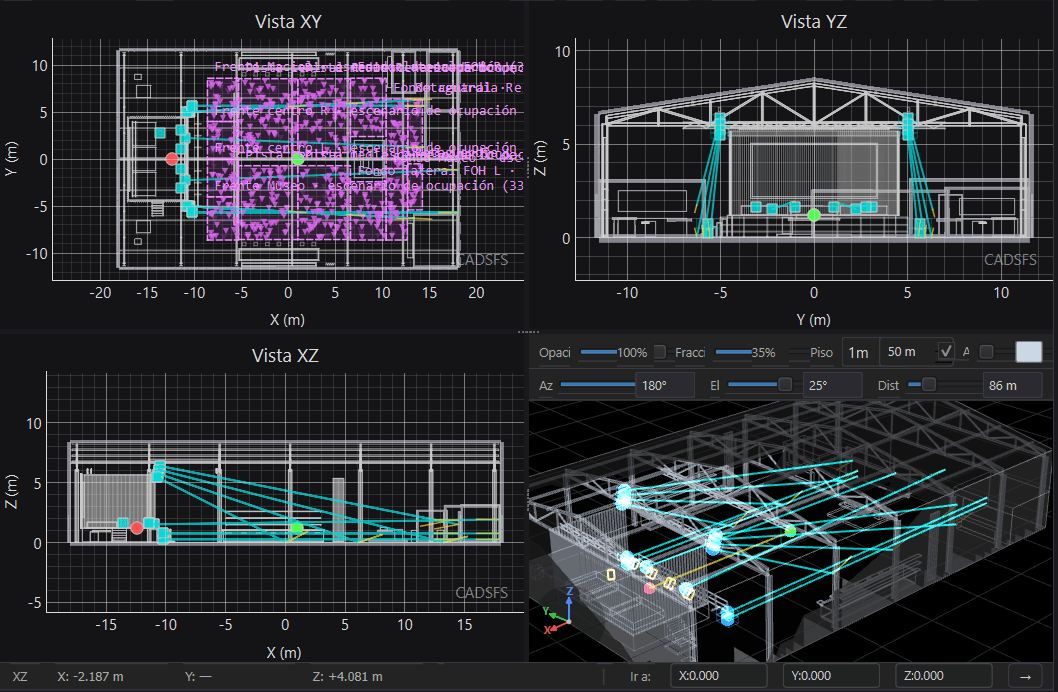This screenshot has height=692, width=1058.
Task: Click the Z:0.000 go-to field
Action: [944, 676]
